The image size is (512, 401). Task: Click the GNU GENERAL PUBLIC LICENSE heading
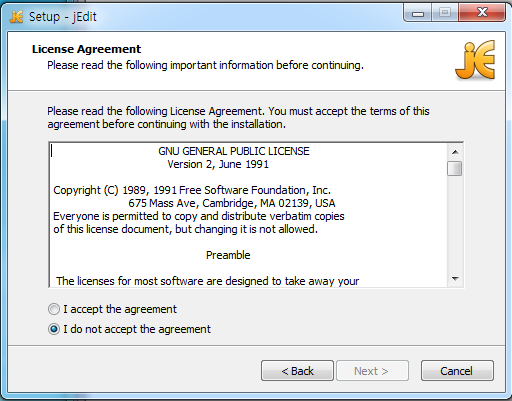coord(234,151)
